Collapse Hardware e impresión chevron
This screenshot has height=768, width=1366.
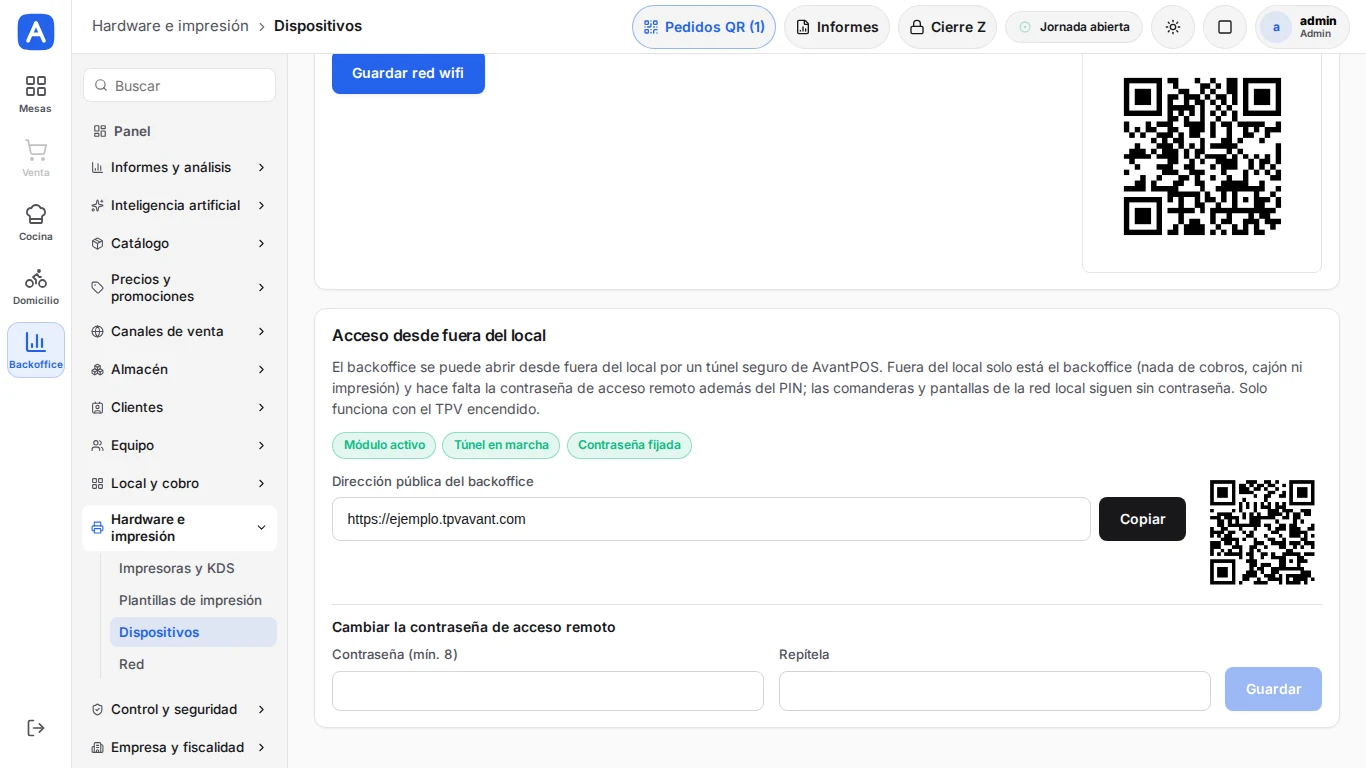261,527
